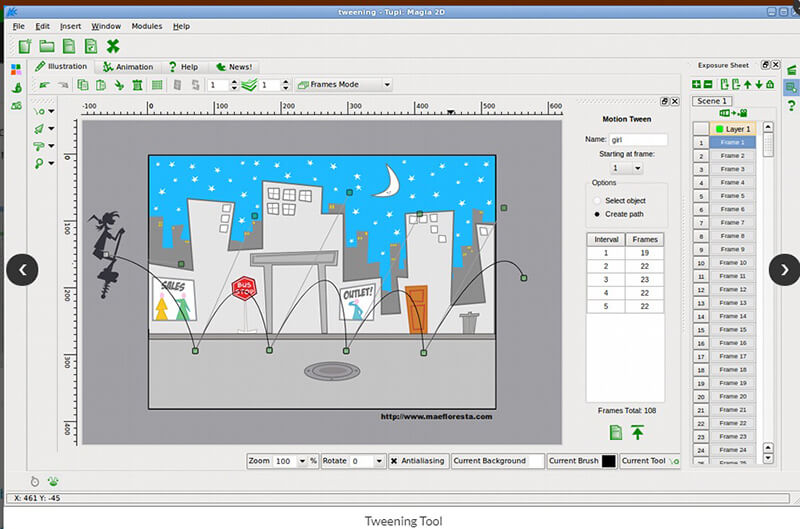Viewport: 800px width, 529px height.
Task: Click the green upward arrow under Frames Total
Action: (637, 432)
